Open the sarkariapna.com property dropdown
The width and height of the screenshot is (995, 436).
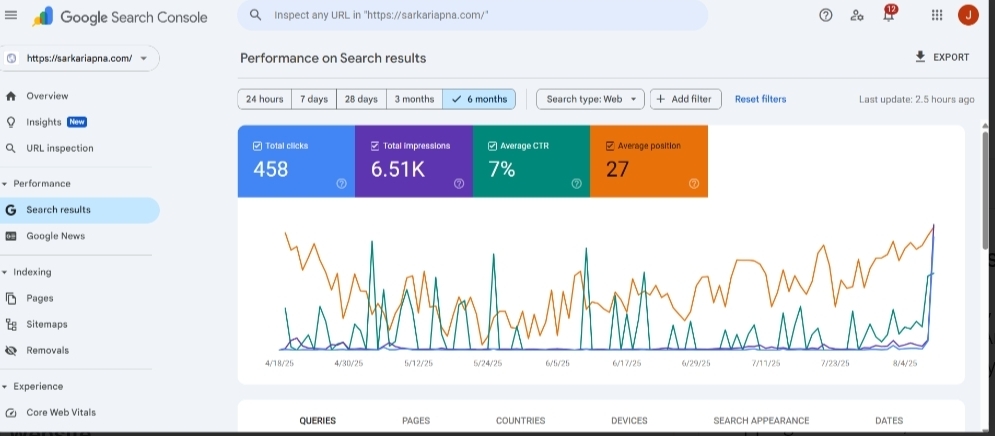coord(81,58)
